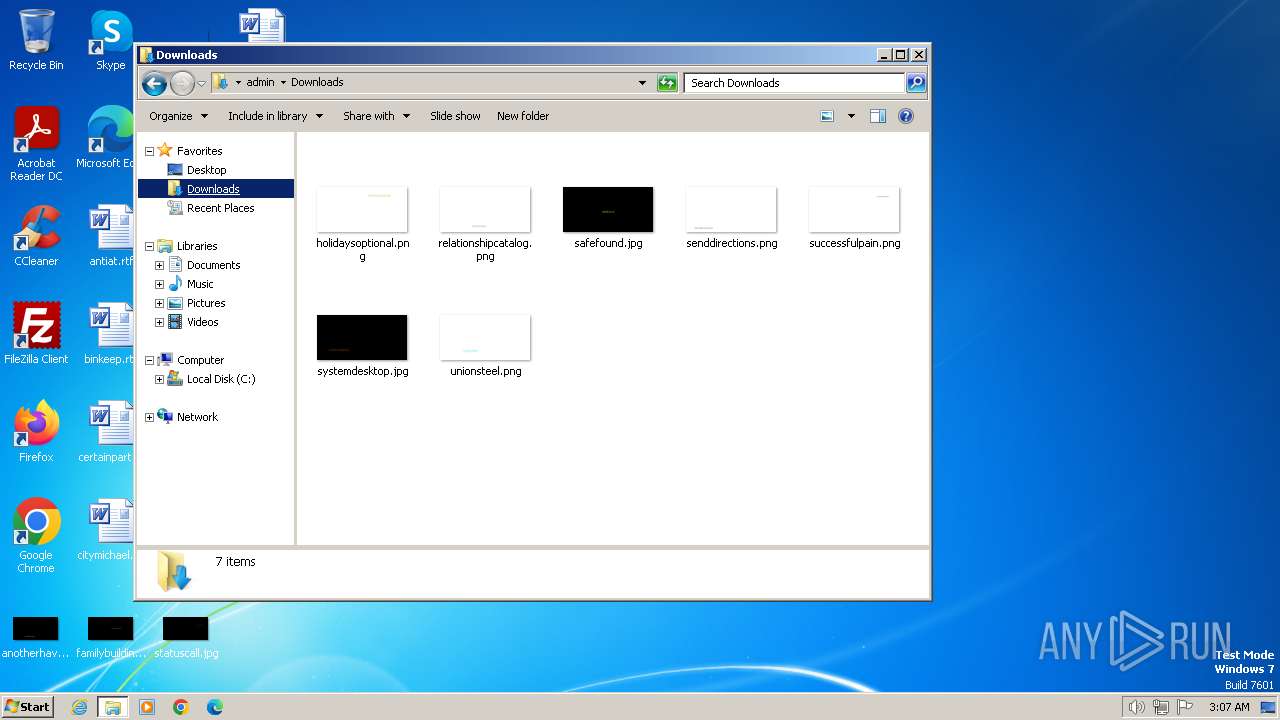Select the CCleaner desktop shortcut
Viewport: 1280px width, 720px height.
tap(36, 236)
